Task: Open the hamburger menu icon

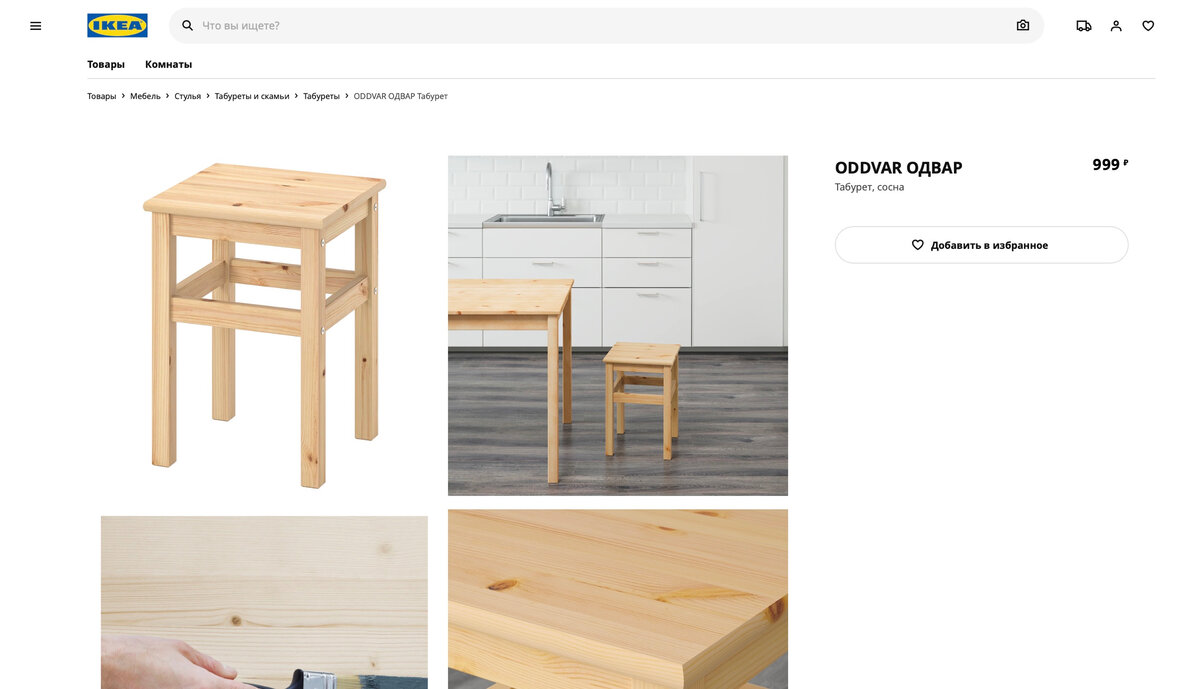Action: click(36, 26)
